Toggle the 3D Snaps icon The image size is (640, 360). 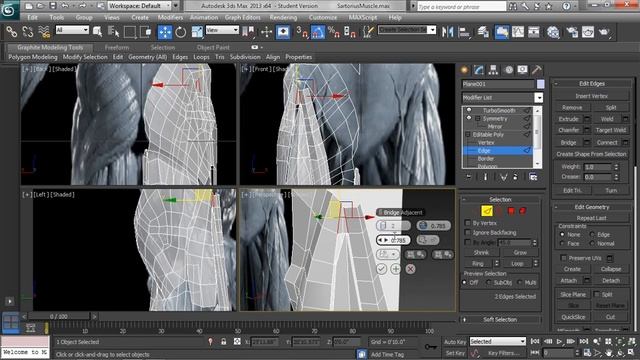[x=301, y=32]
